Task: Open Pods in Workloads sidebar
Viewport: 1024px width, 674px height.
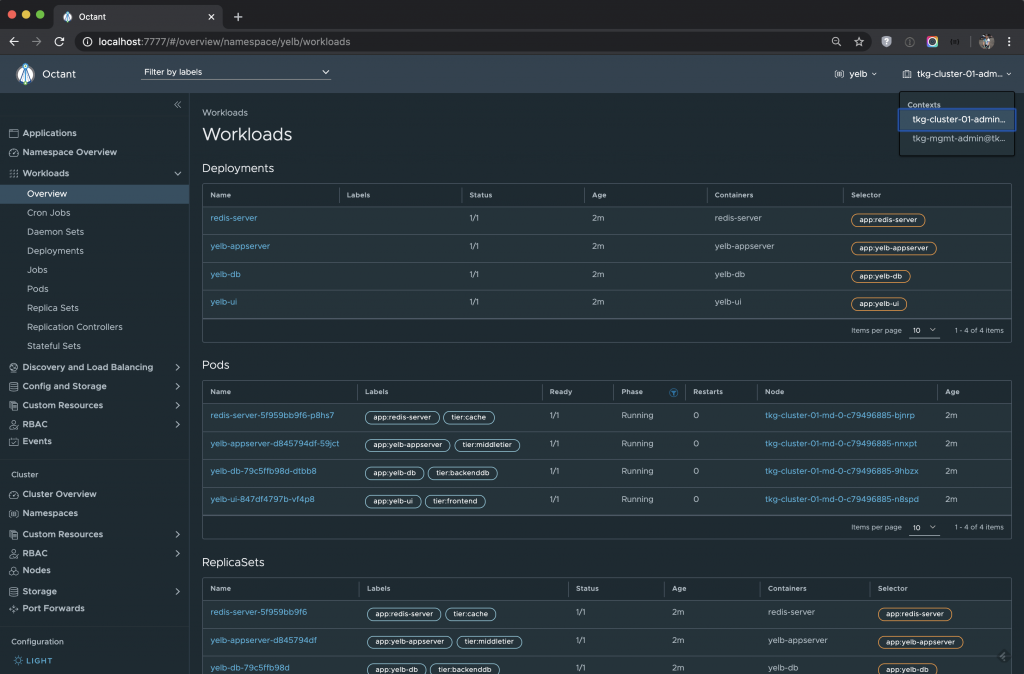Action: coord(37,289)
